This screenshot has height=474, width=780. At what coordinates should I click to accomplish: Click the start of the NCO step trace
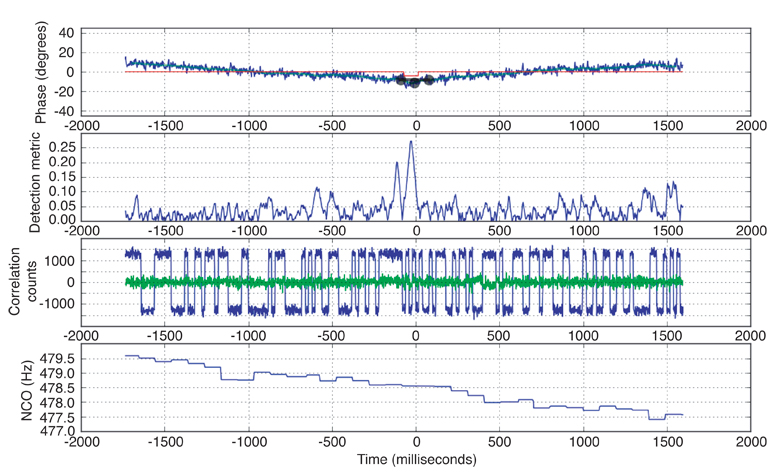pyautogui.click(x=126, y=356)
